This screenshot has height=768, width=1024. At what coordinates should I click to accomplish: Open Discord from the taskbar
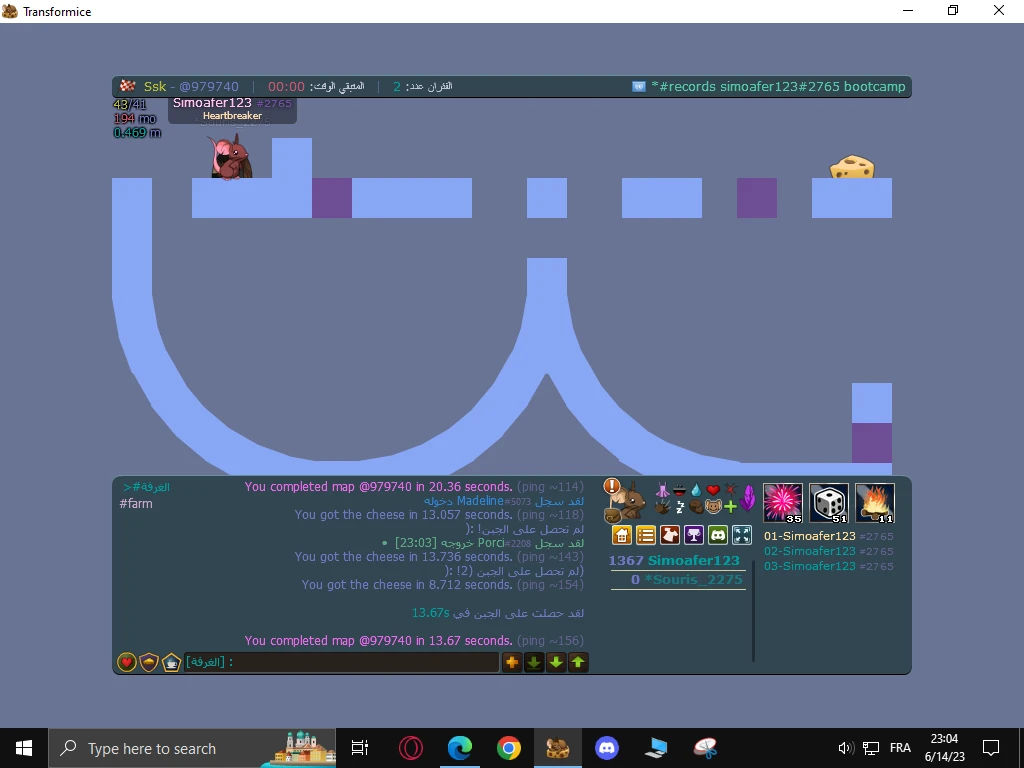click(x=607, y=748)
